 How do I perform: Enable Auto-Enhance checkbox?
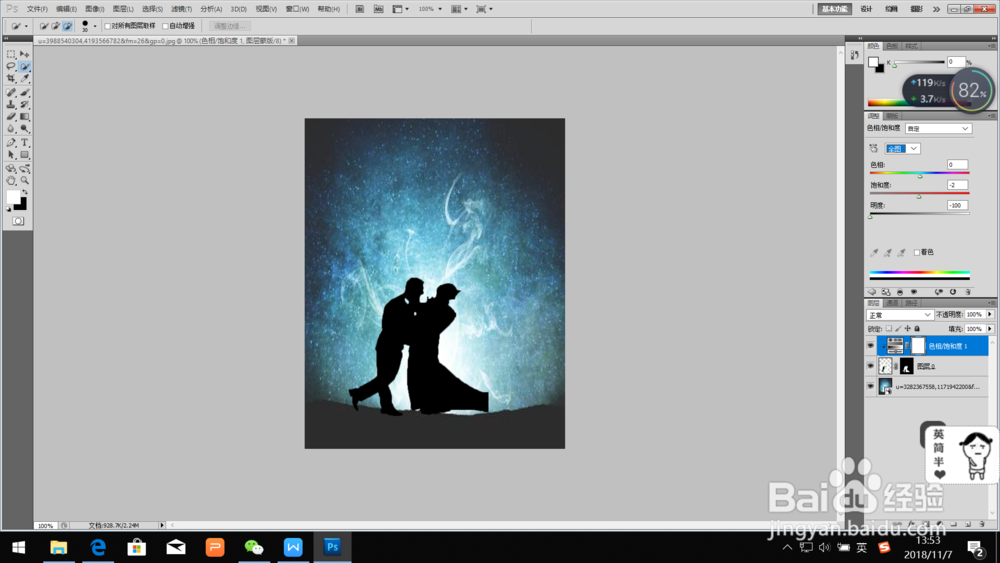point(166,26)
